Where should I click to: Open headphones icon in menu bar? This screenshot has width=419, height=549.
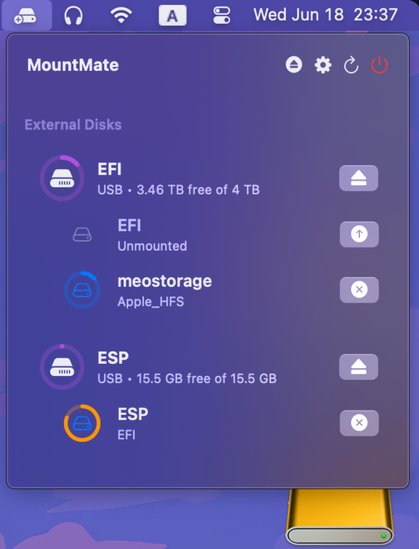pyautogui.click(x=74, y=16)
